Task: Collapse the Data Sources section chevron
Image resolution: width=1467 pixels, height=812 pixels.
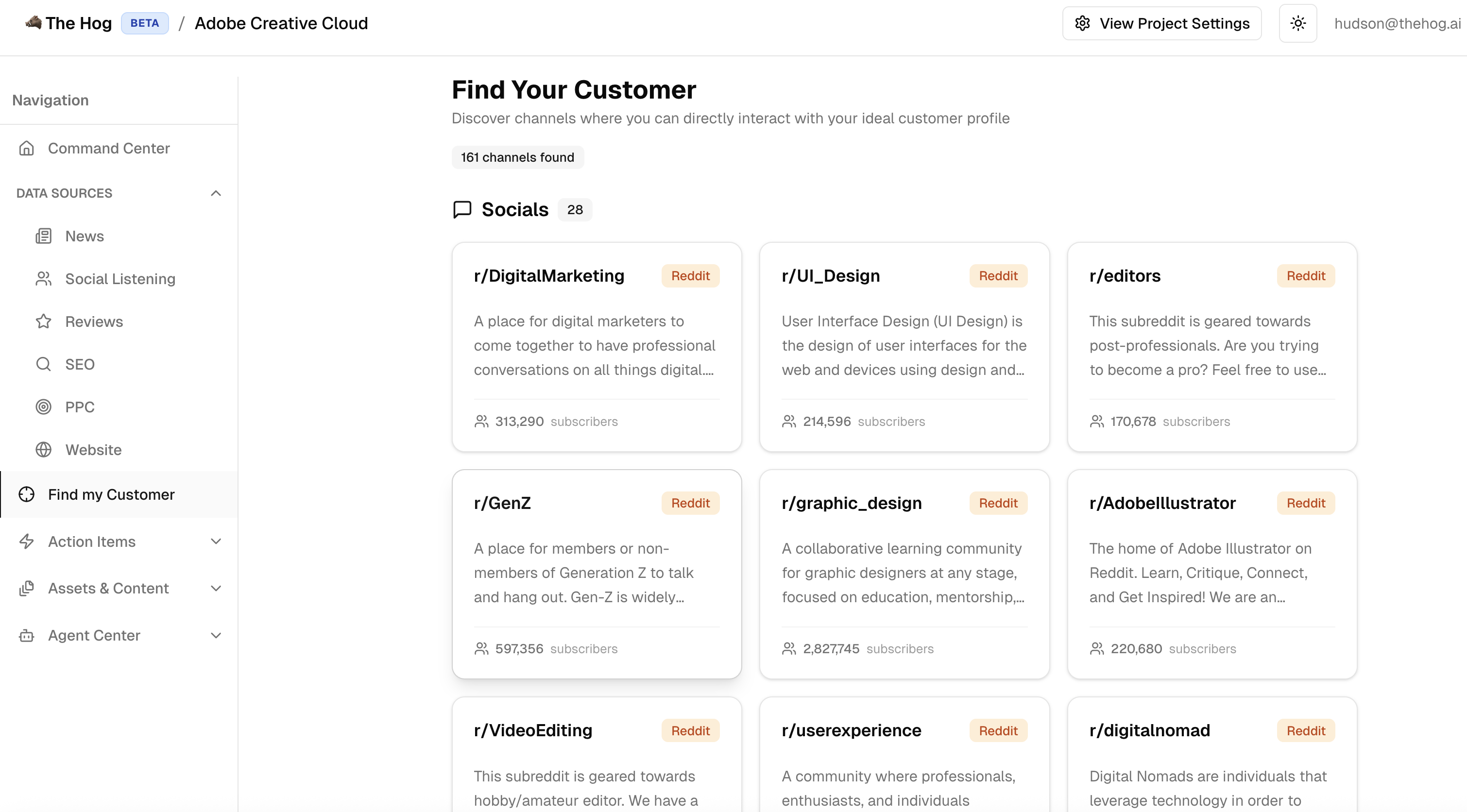Action: point(216,193)
